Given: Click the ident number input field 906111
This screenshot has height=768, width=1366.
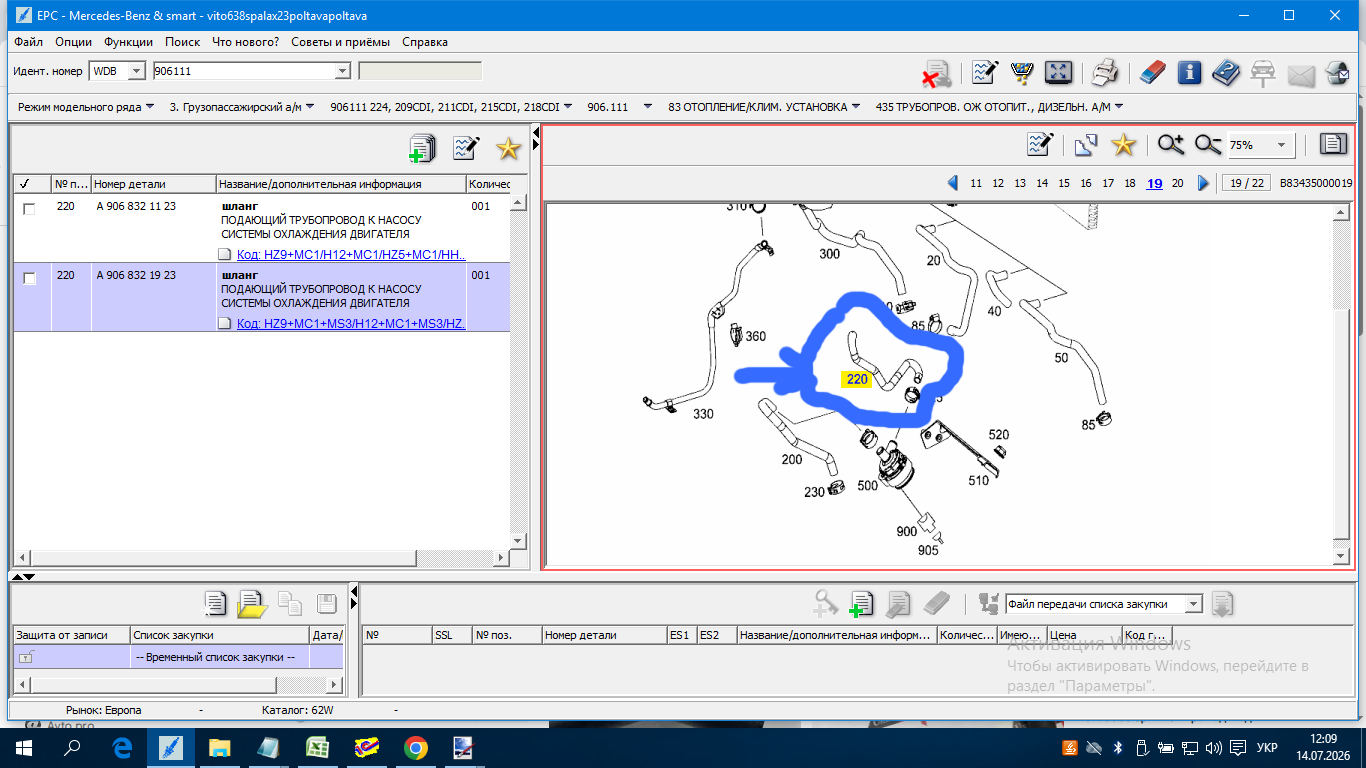Looking at the screenshot, I should (243, 71).
